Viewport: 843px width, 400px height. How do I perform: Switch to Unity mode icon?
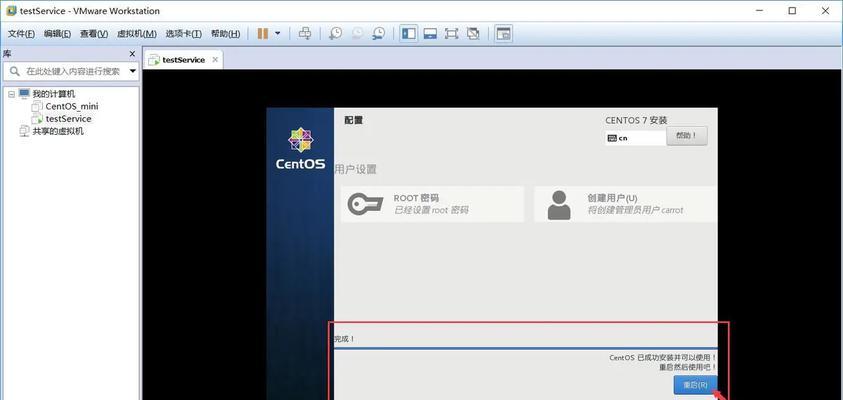tap(473, 33)
